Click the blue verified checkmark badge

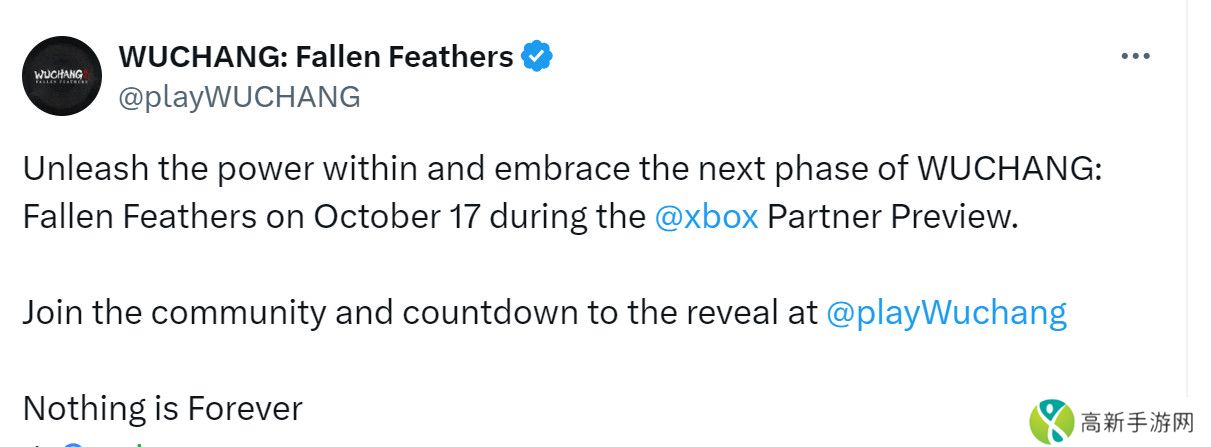click(537, 57)
